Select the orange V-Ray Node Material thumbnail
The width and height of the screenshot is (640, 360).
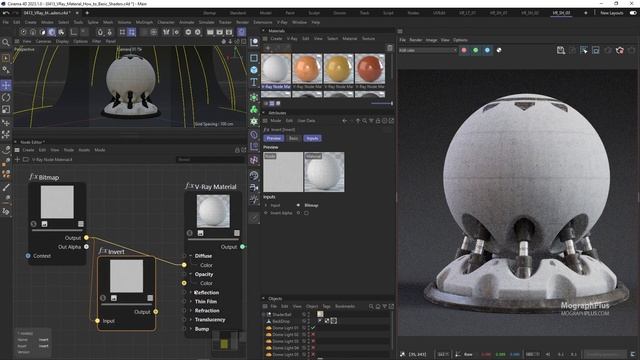tap(307, 69)
